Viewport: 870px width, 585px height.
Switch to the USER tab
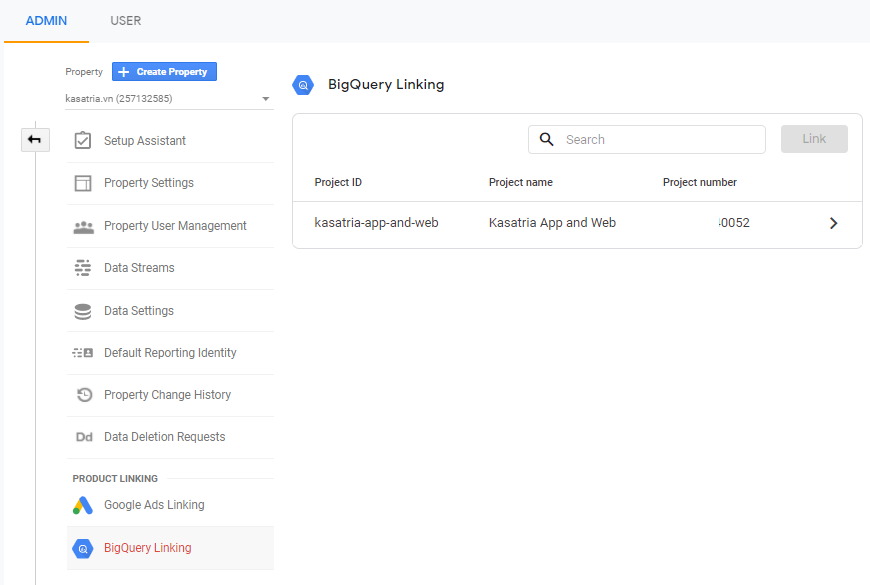(125, 21)
